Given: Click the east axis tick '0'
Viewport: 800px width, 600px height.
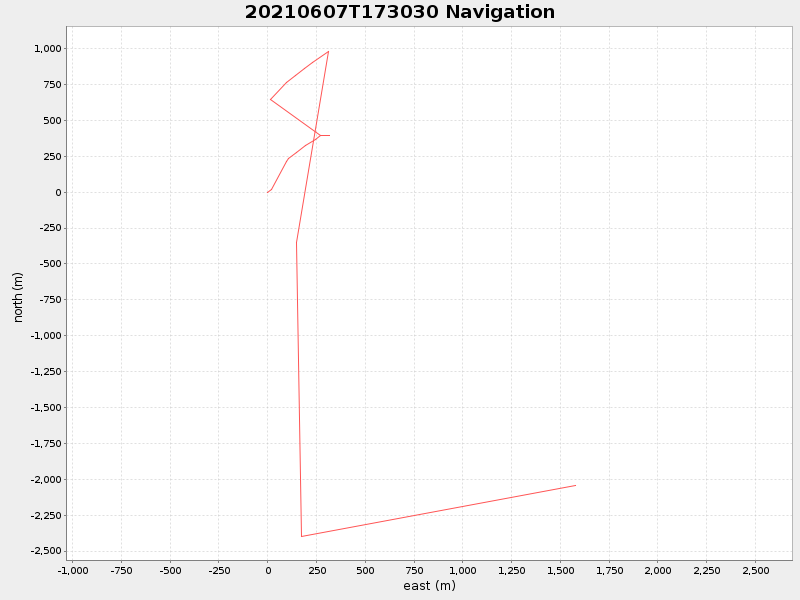Looking at the screenshot, I should pyautogui.click(x=268, y=571).
